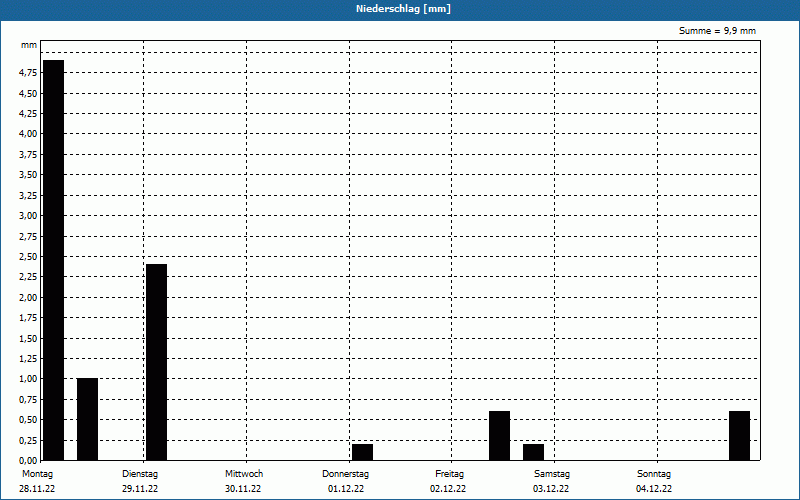
Task: Click the "0,50" y-axis value
Action: pos(28,420)
